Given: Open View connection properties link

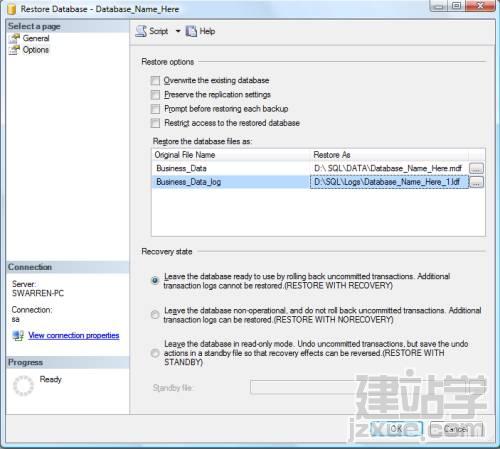Looking at the screenshot, I should point(74,335).
